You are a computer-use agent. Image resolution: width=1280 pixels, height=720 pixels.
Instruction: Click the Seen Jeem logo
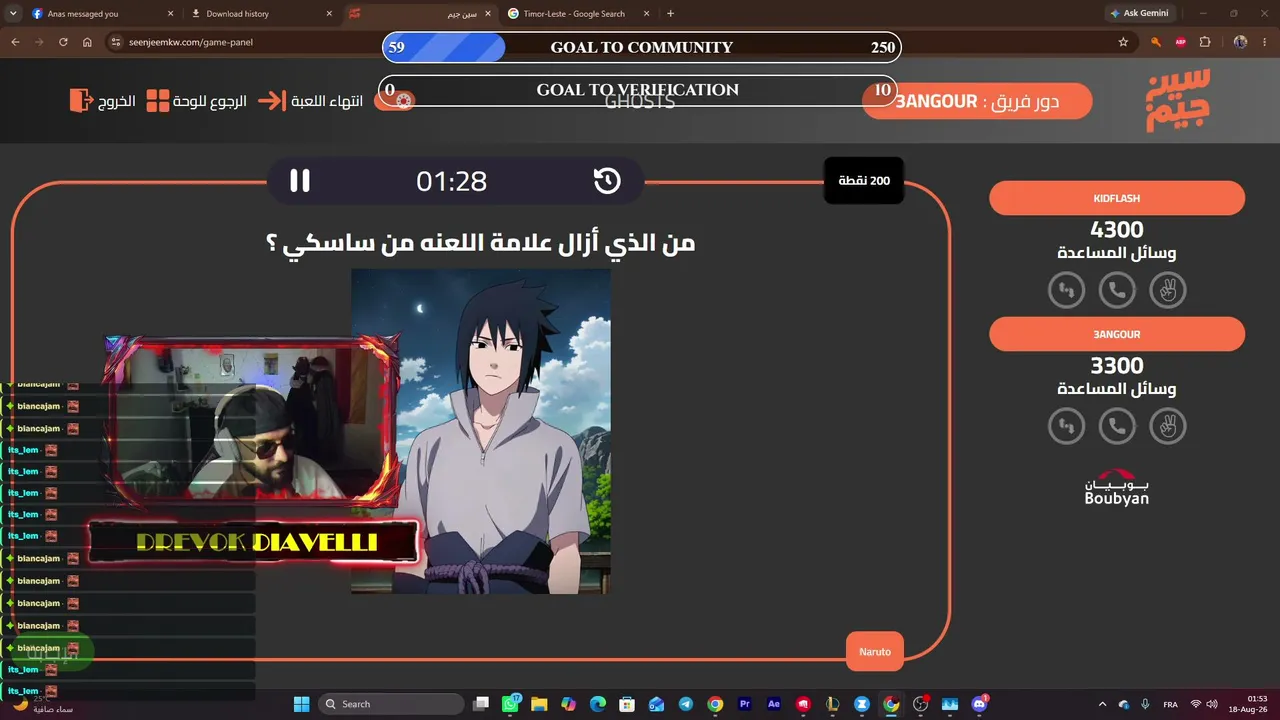point(1178,100)
